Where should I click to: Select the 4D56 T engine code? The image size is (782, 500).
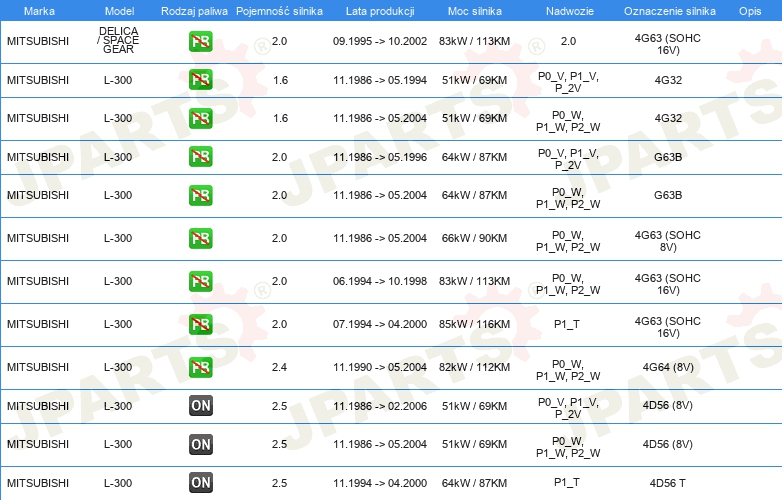point(668,483)
